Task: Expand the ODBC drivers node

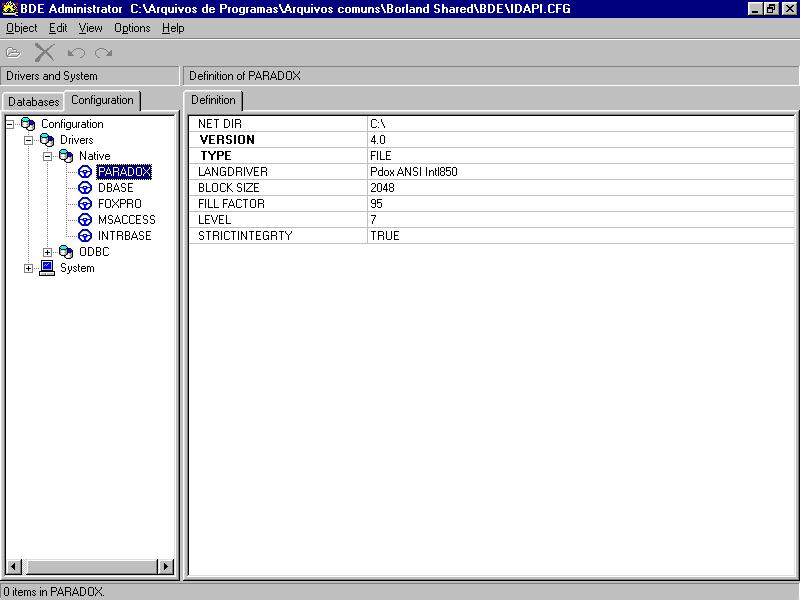Action: (47, 252)
